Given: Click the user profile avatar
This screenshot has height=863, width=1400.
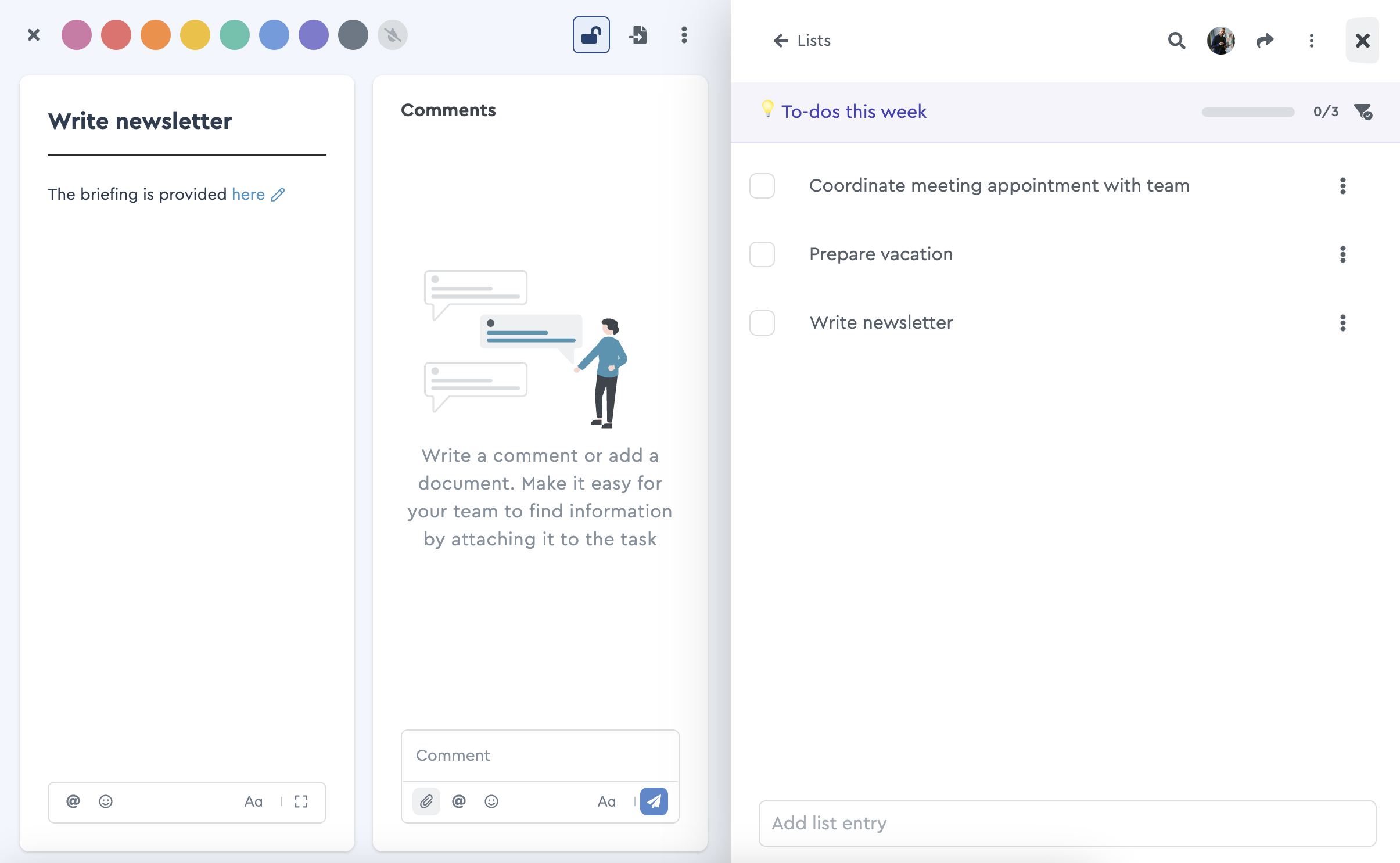Looking at the screenshot, I should (x=1221, y=41).
